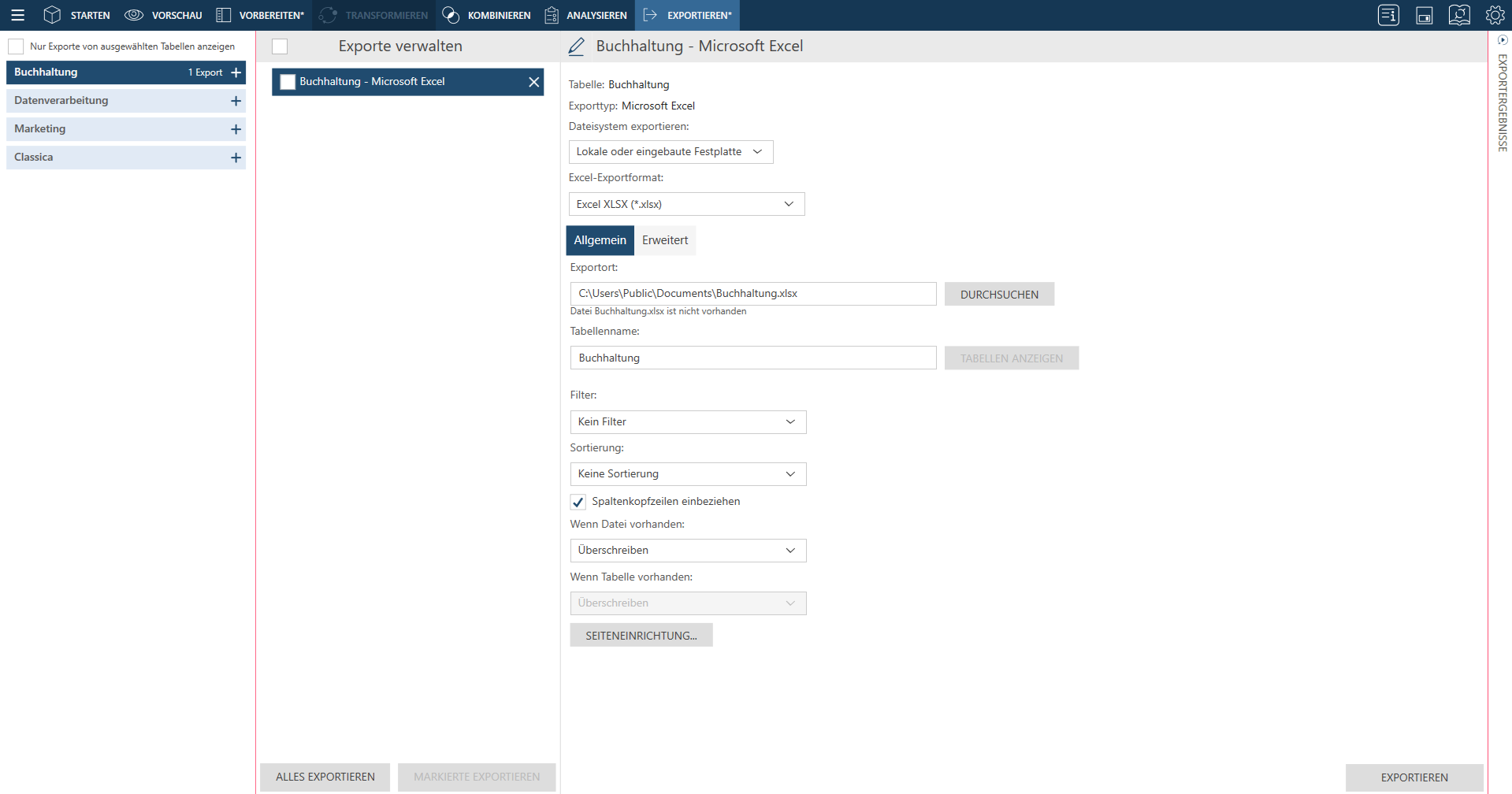Check the Buchhaltung - Microsoft Excel export checkbox
This screenshot has width=1512, height=794.
(288, 82)
